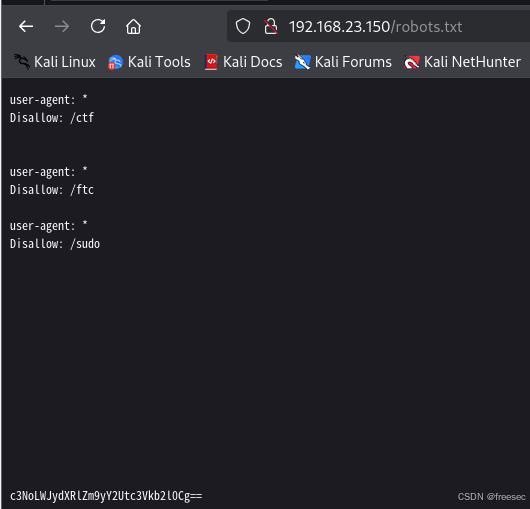Open the Kali Docs bookmark
This screenshot has height=509, width=530.
243,62
